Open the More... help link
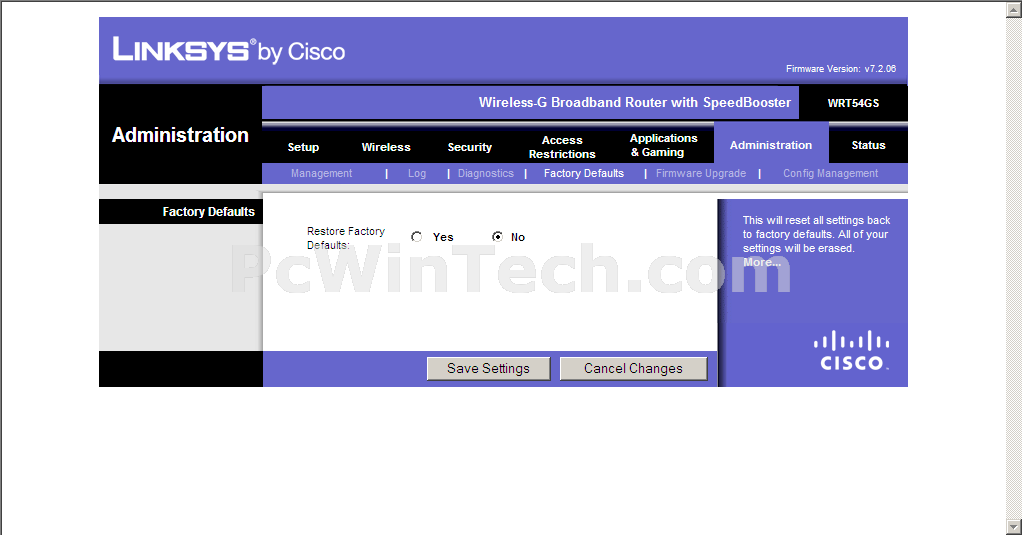 [x=761, y=262]
